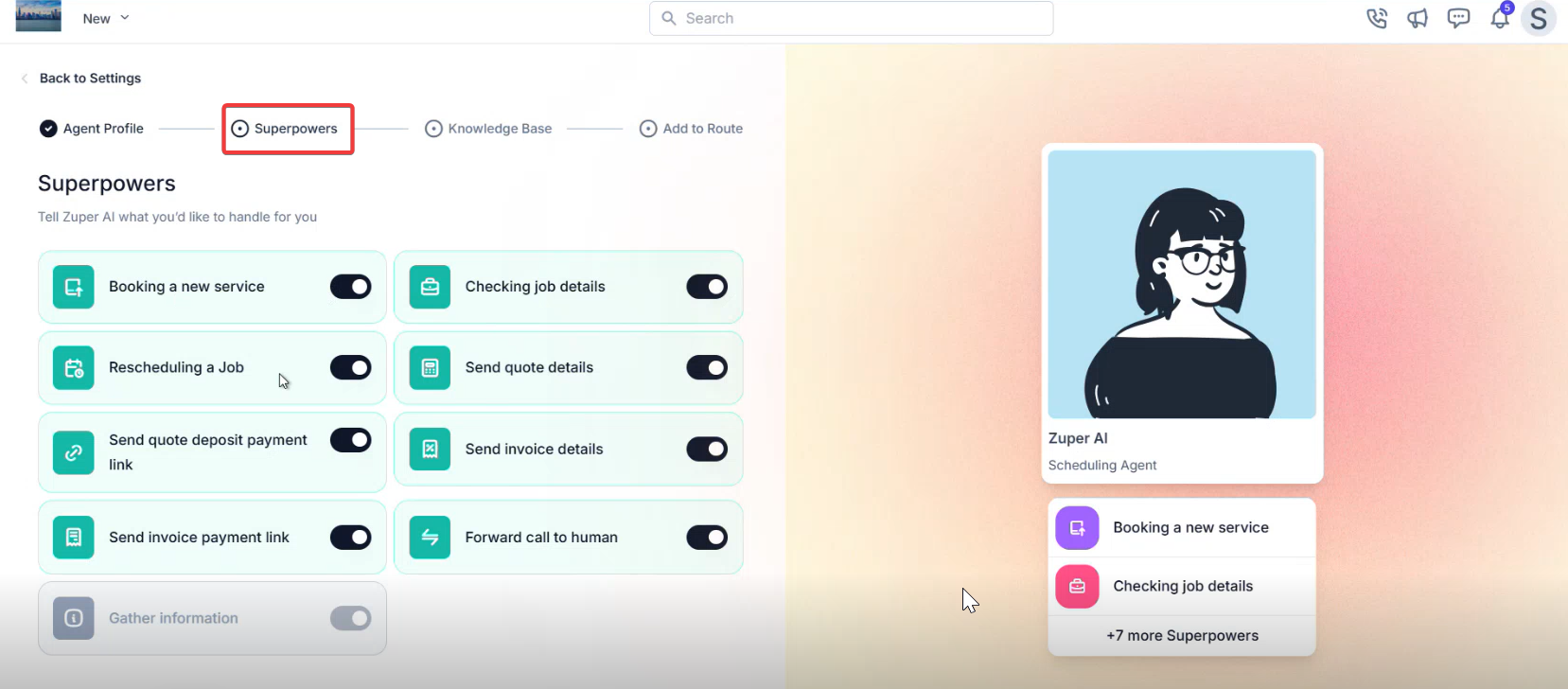Click pink Checking job details preview icon
Screen dimensions: 1568x689
(1077, 587)
